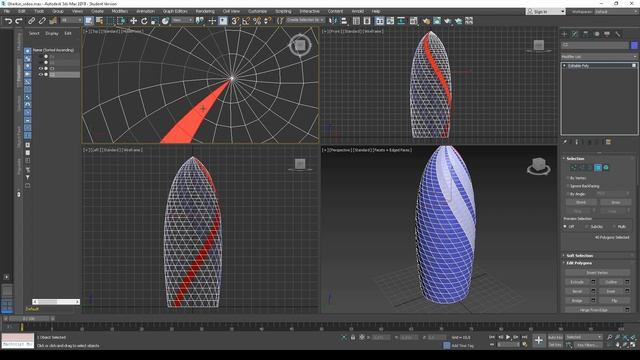Open the Rendering menu
This screenshot has width=640, height=360.
(x=205, y=11)
